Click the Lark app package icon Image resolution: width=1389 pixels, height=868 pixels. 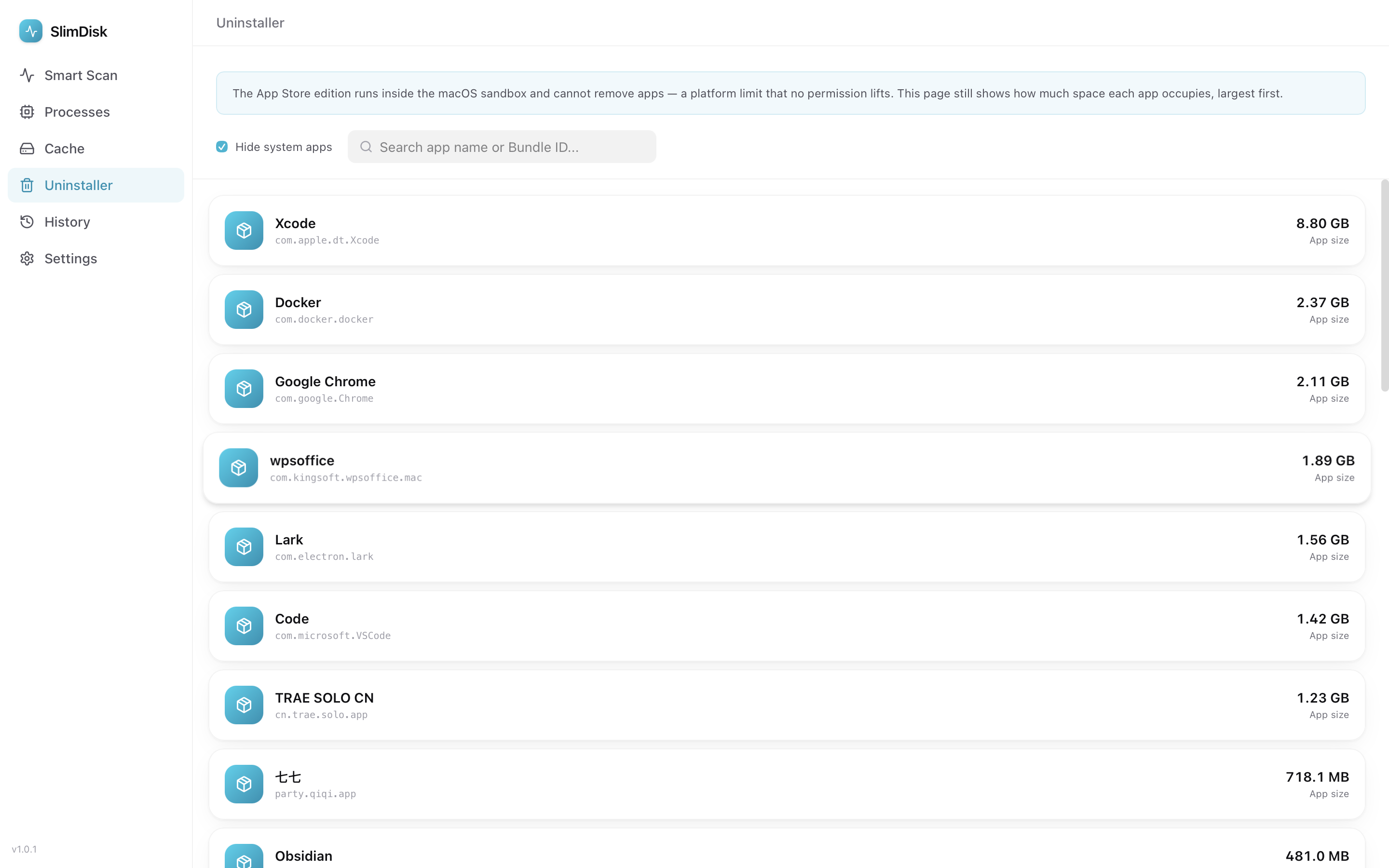pos(244,547)
